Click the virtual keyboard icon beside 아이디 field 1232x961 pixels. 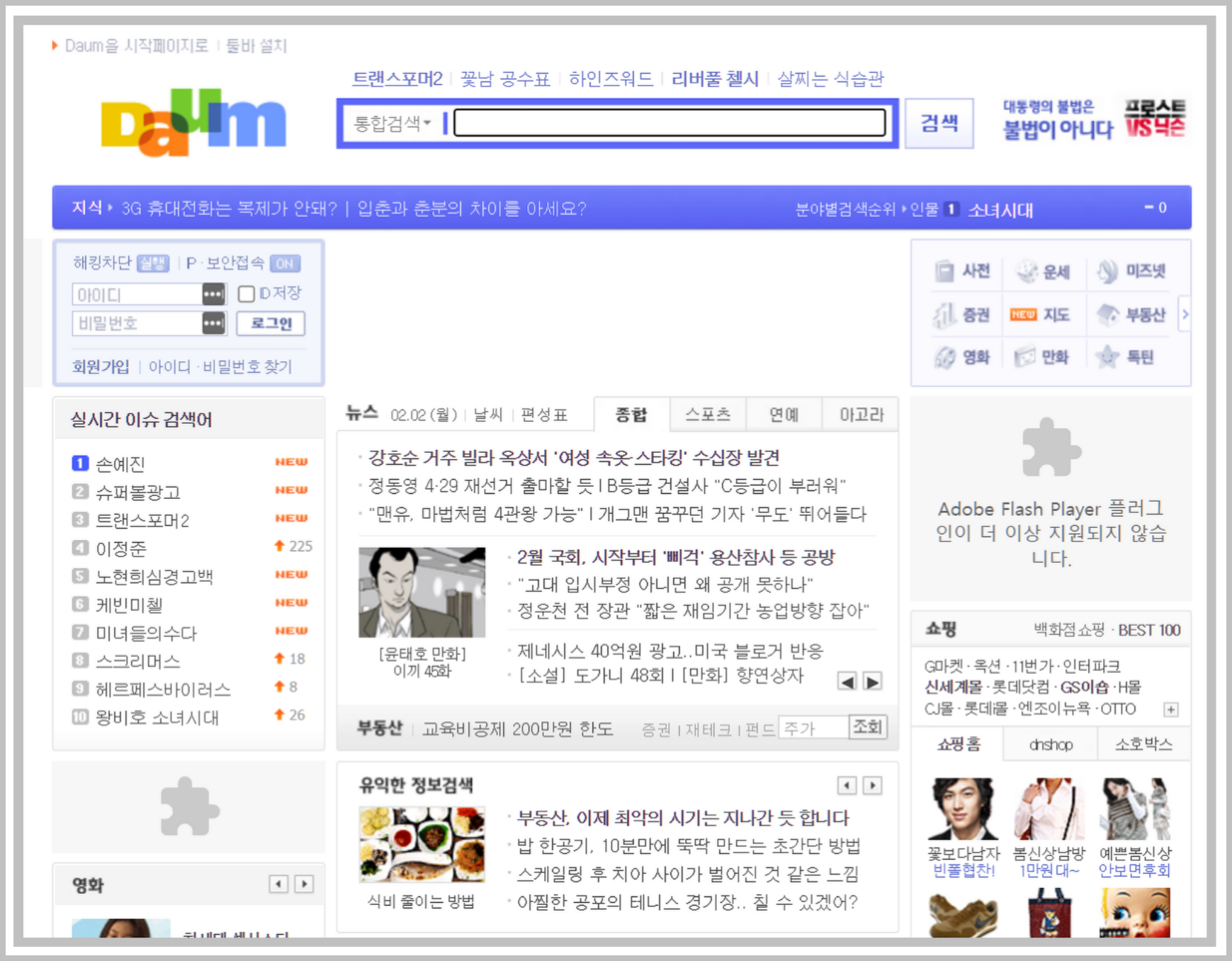coord(213,293)
